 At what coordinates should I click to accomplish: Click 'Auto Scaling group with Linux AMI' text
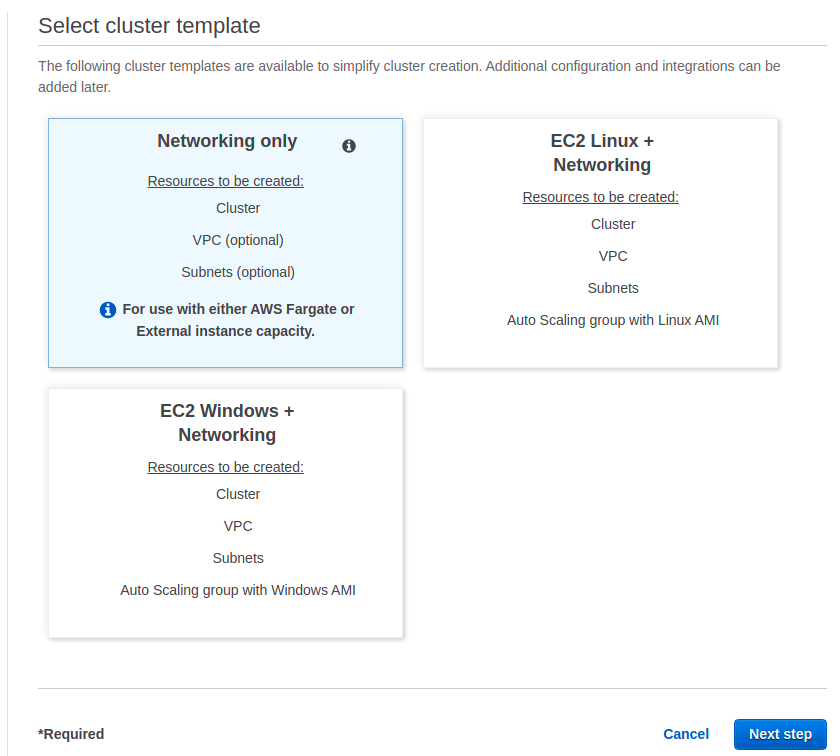(613, 320)
